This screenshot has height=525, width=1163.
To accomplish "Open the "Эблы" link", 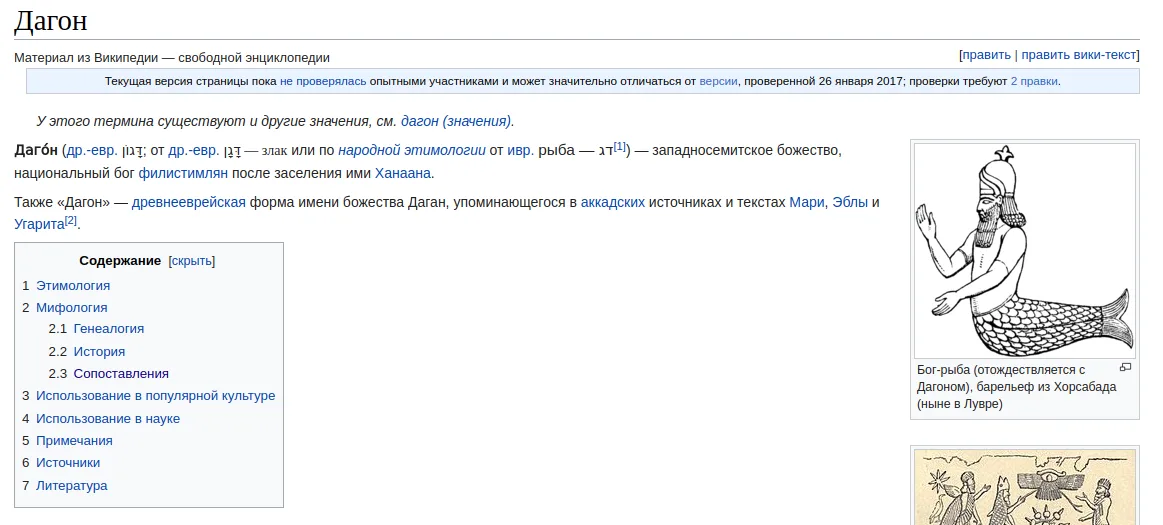I will point(850,202).
